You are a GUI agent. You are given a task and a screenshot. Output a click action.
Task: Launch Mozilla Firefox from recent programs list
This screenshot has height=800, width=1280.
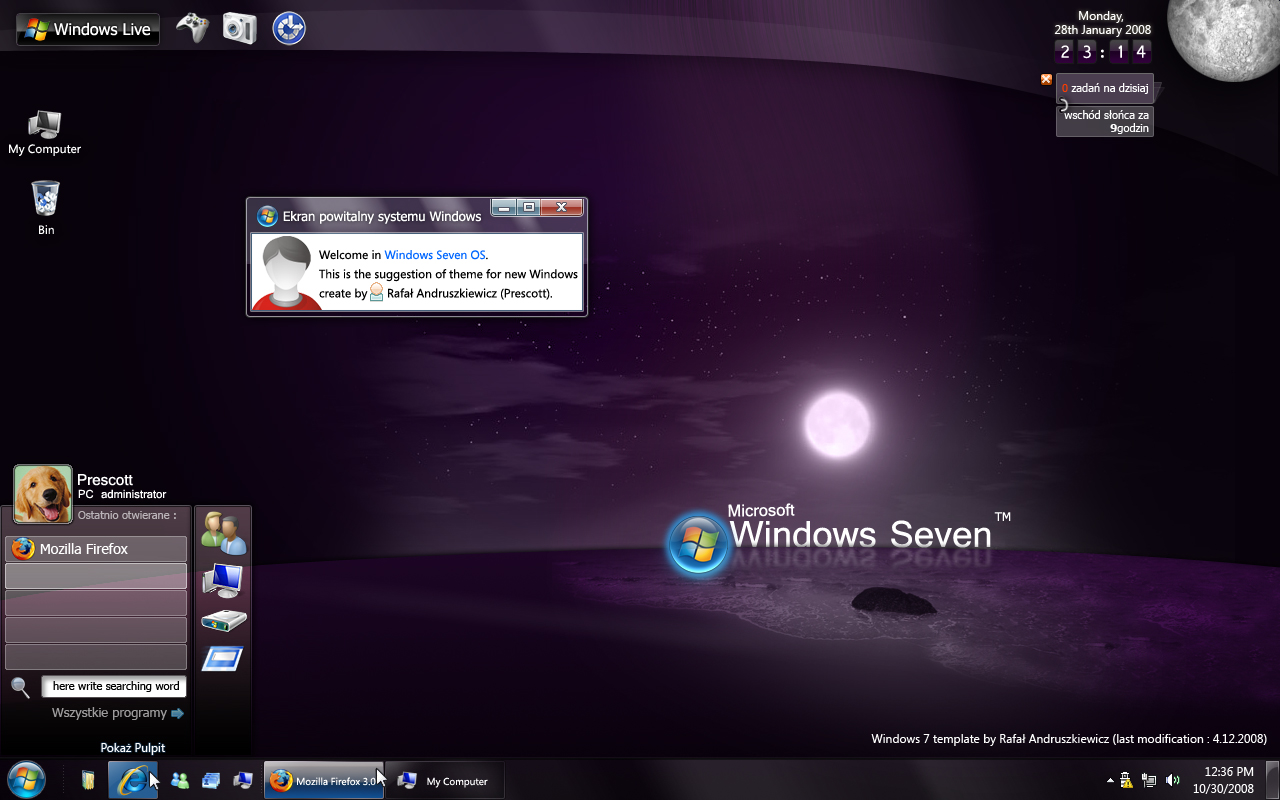click(x=96, y=549)
